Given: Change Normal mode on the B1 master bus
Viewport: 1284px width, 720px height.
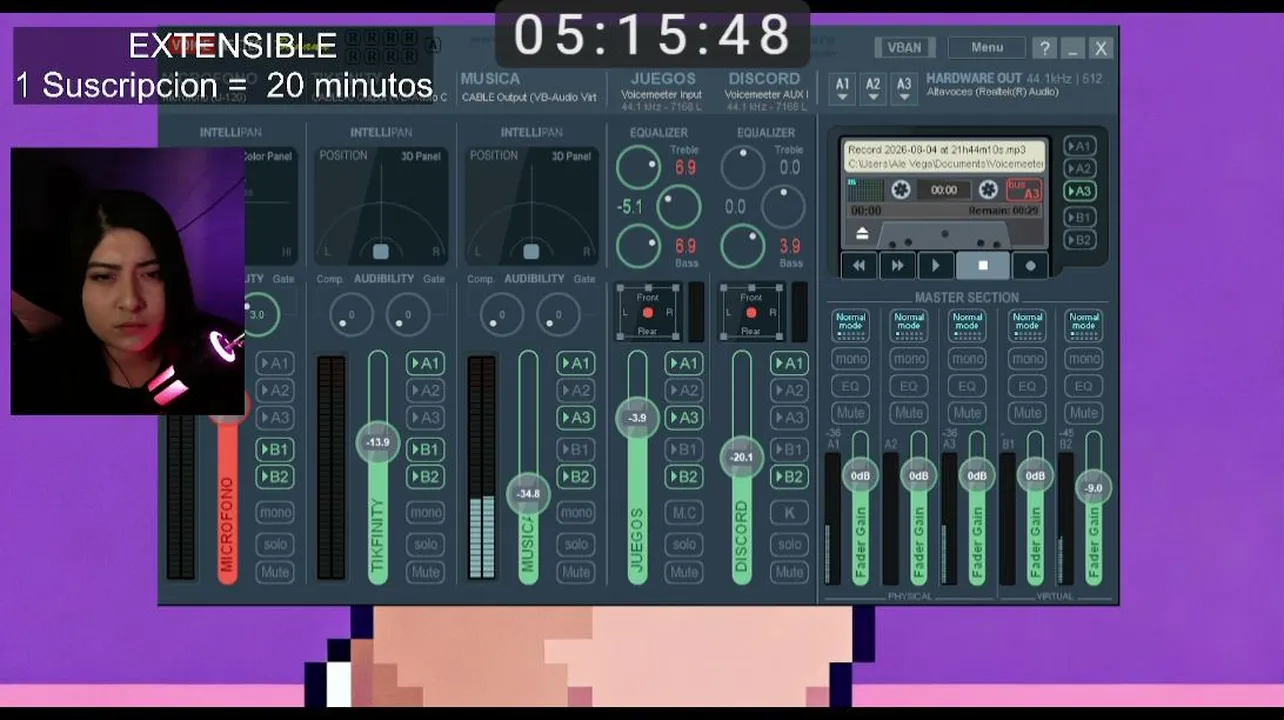Looking at the screenshot, I should pyautogui.click(x=1026, y=325).
